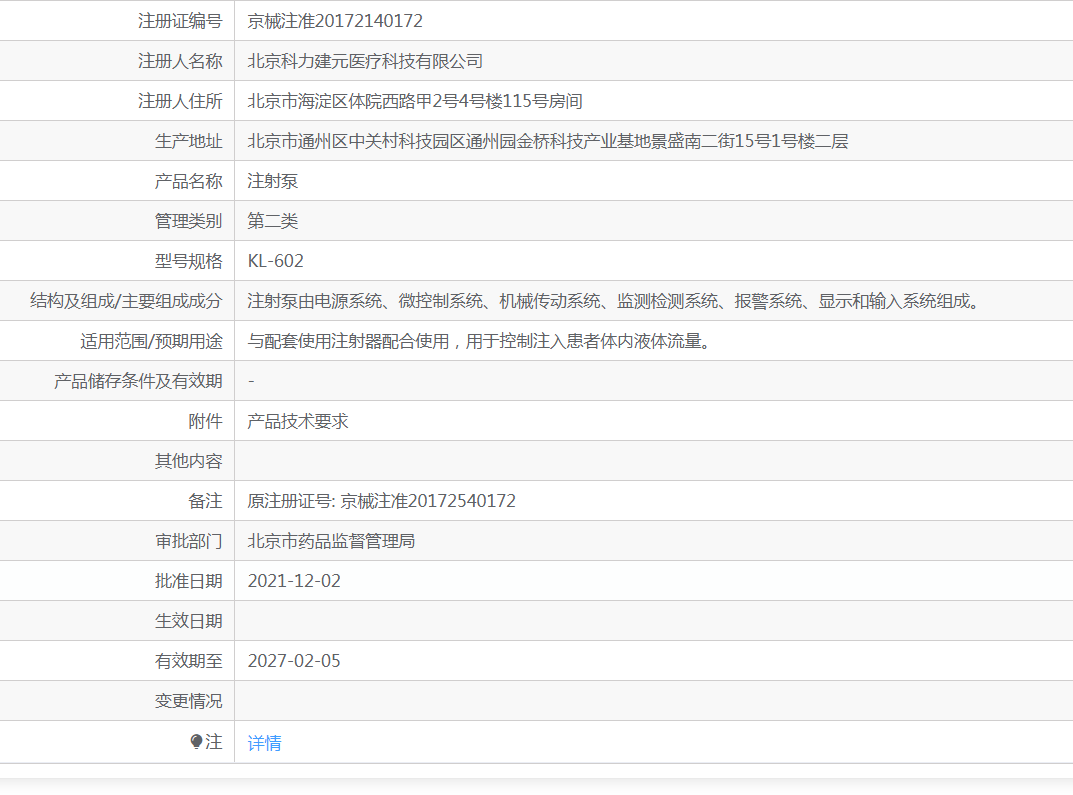Click the 审批部门 label

[x=188, y=541]
